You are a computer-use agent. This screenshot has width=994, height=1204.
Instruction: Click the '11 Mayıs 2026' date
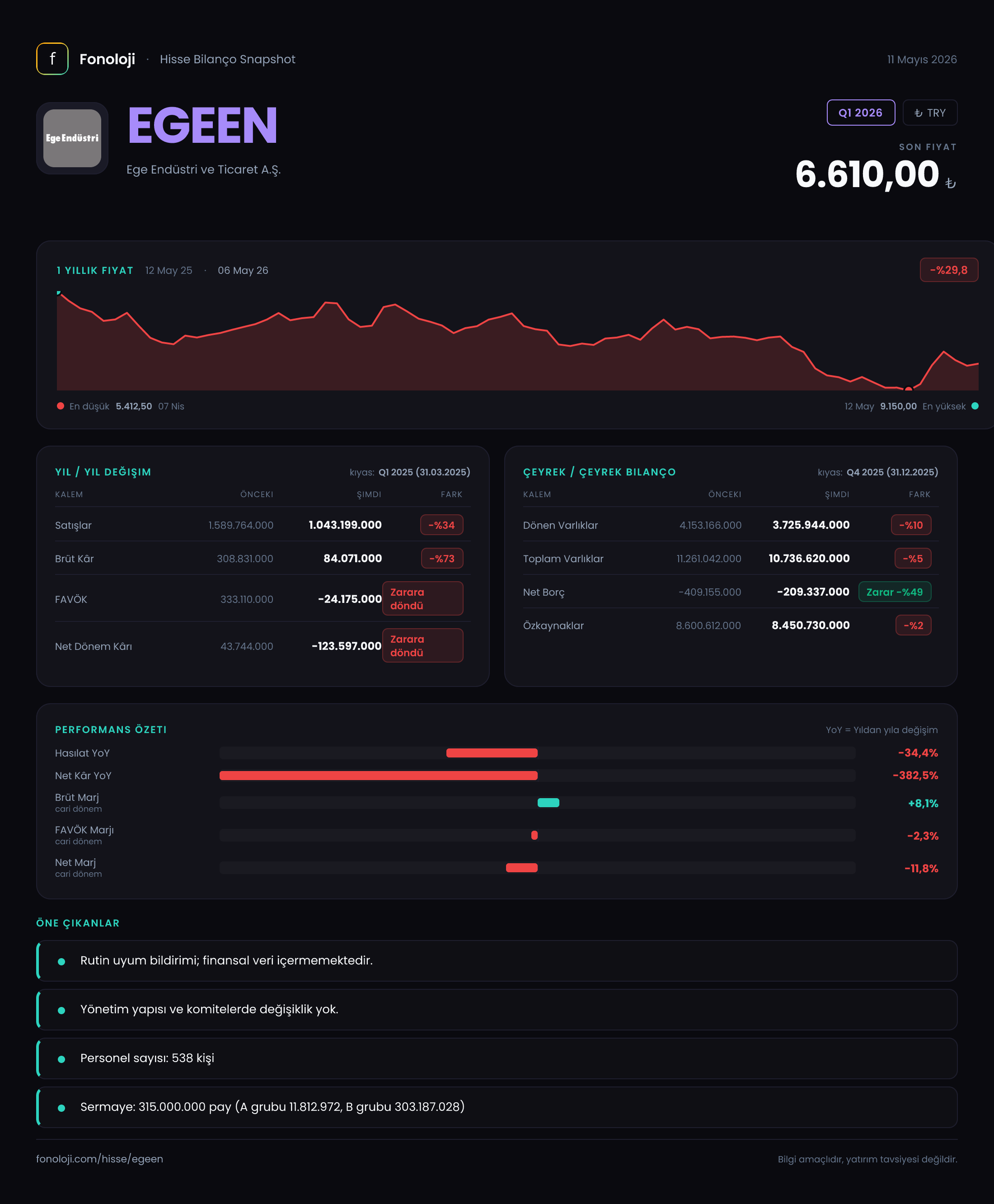[922, 60]
